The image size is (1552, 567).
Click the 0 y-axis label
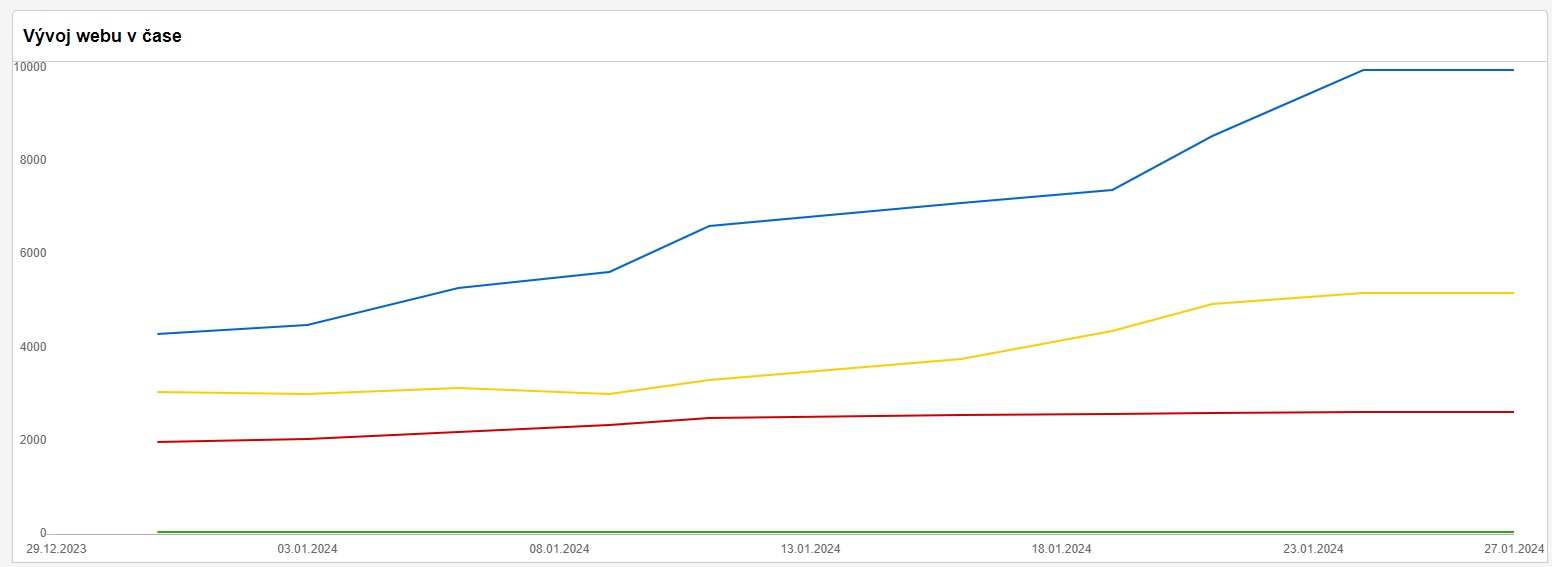(x=43, y=533)
